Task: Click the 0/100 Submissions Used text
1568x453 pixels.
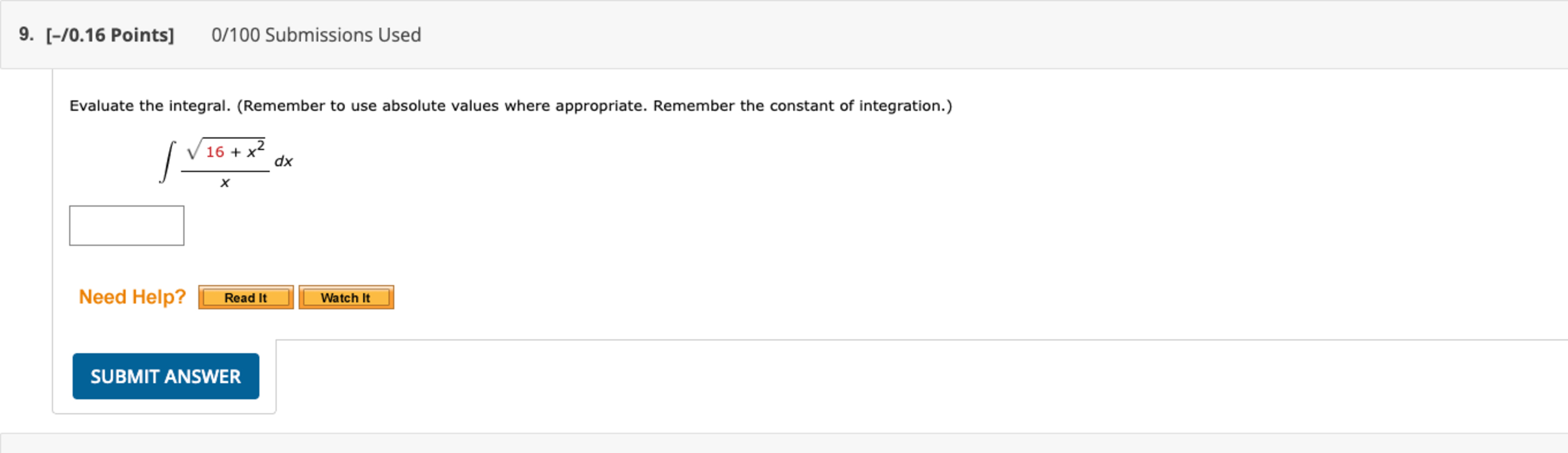Action: pos(316,35)
